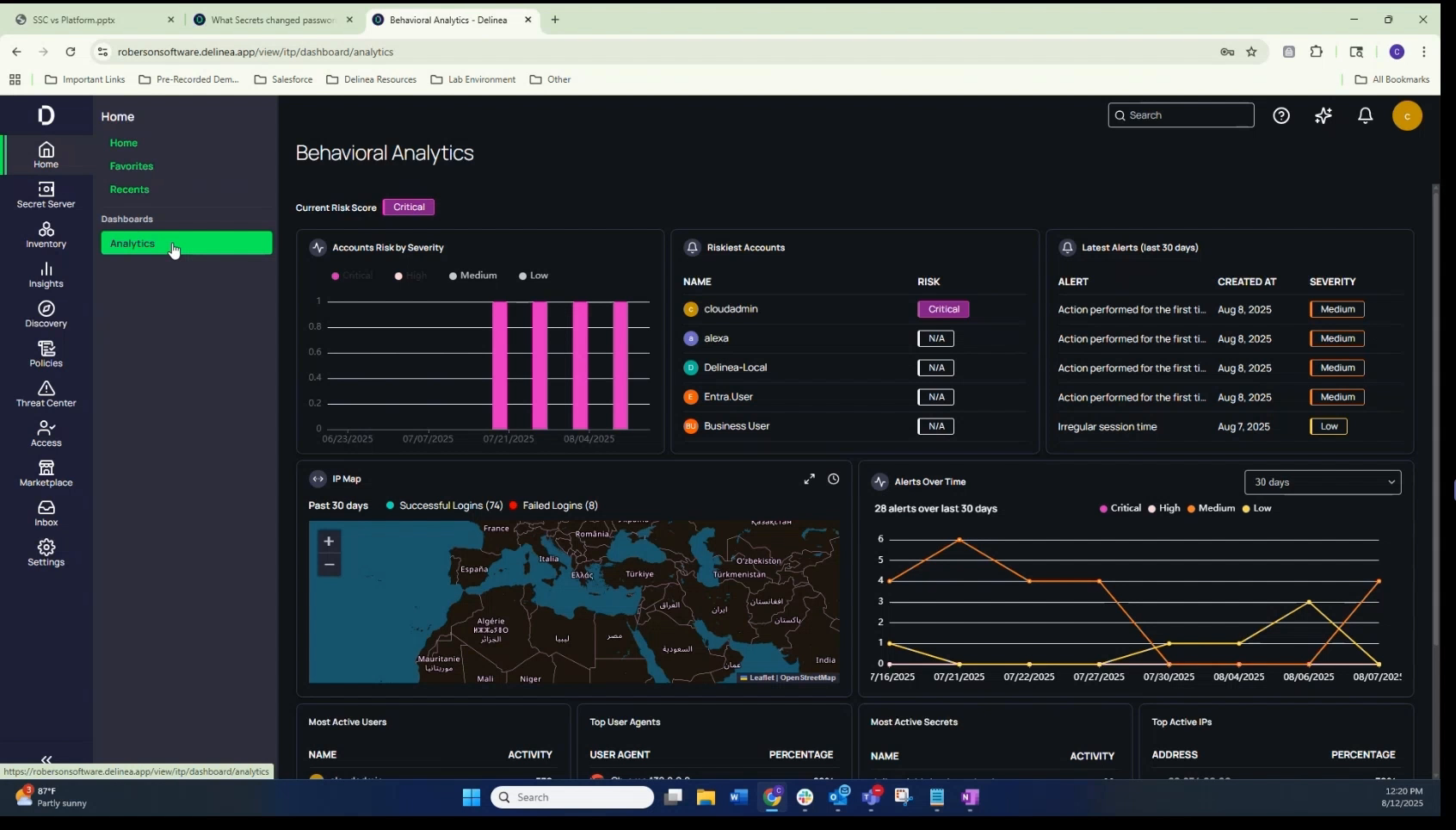Open Secret Server from the sidebar
1456x830 pixels.
(x=46, y=195)
